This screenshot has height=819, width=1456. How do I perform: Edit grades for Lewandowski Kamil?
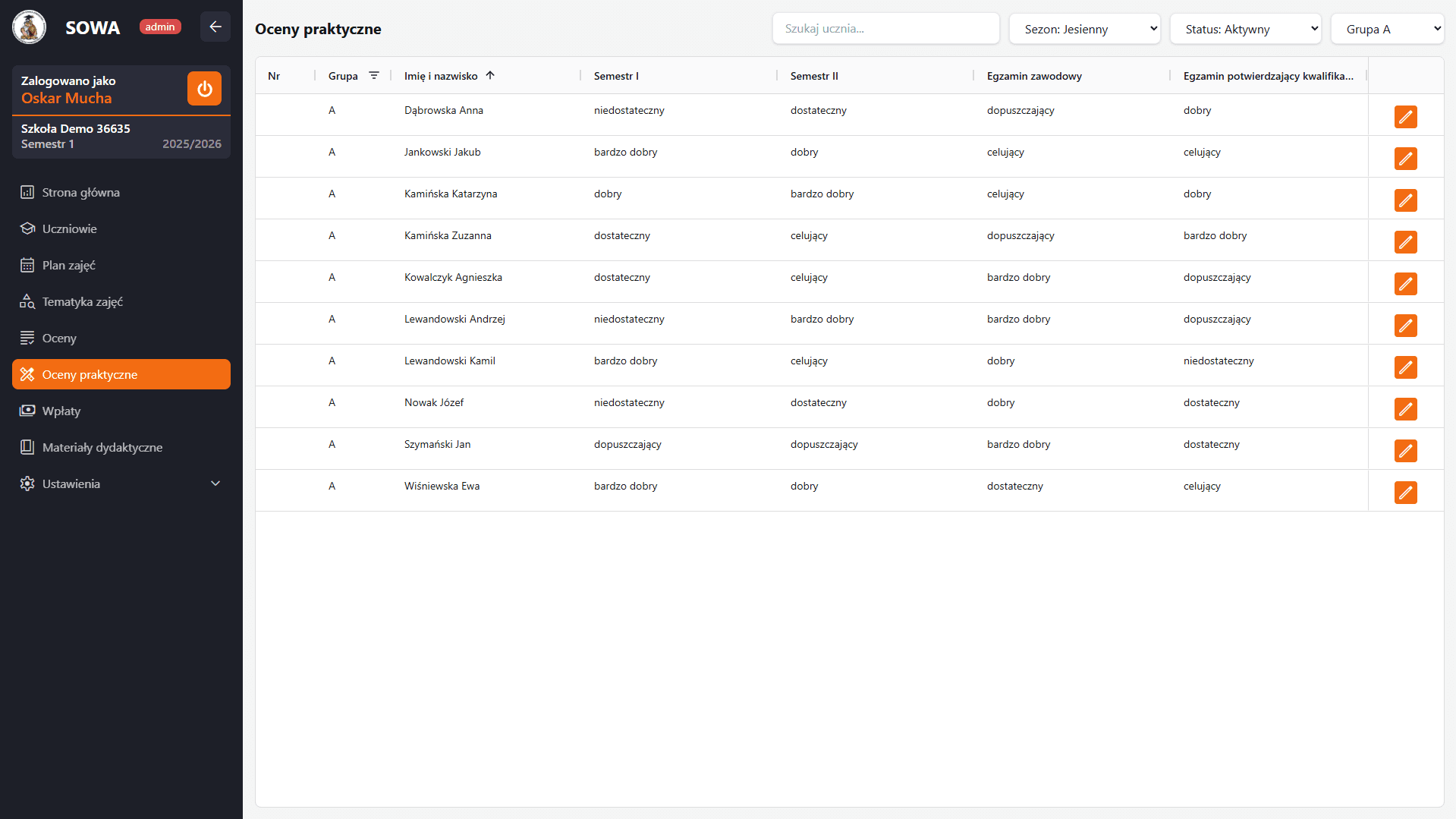1405,367
